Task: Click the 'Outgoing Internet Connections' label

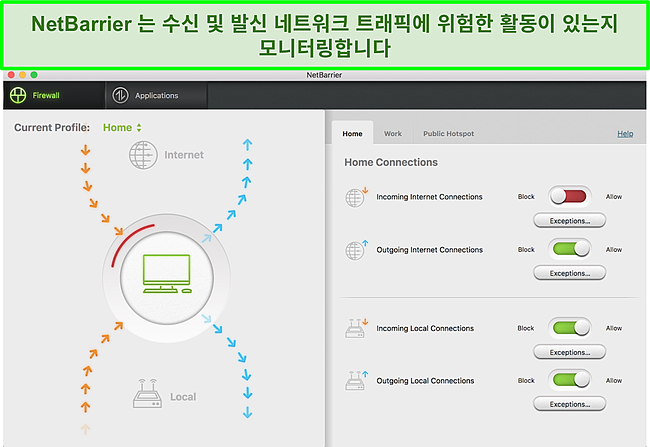Action: pos(429,250)
